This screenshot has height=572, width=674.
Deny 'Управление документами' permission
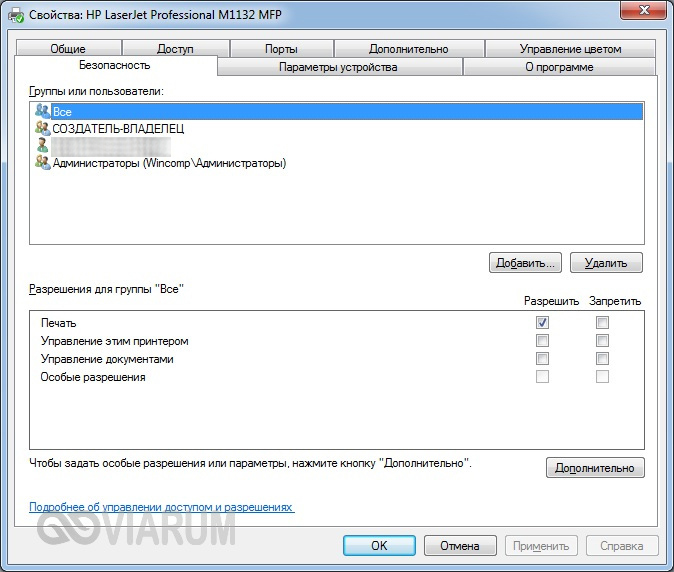pos(602,359)
